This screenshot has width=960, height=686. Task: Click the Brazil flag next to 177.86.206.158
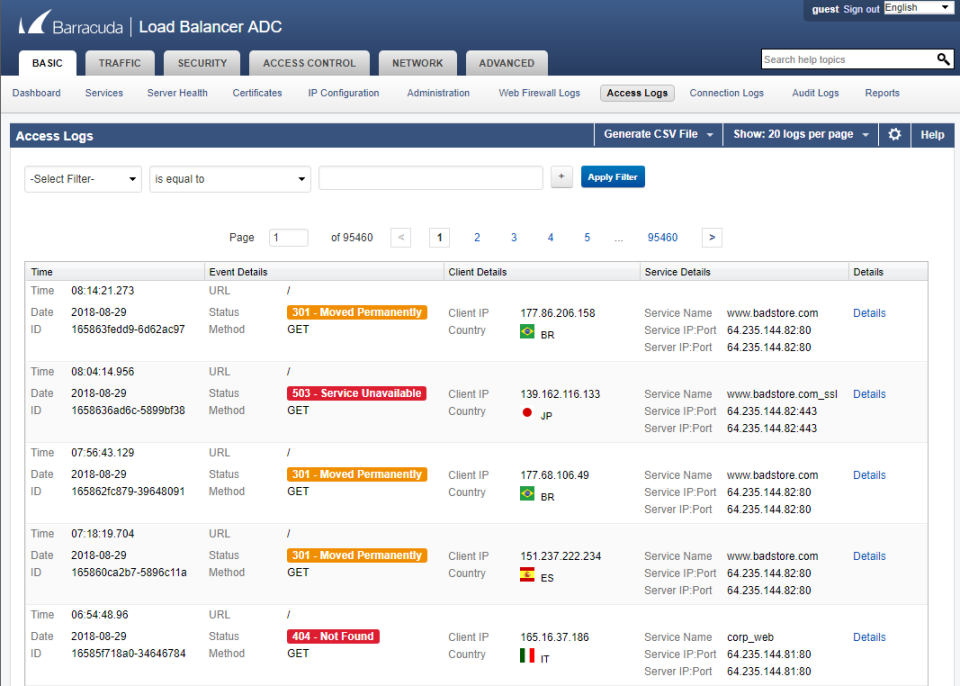526,330
